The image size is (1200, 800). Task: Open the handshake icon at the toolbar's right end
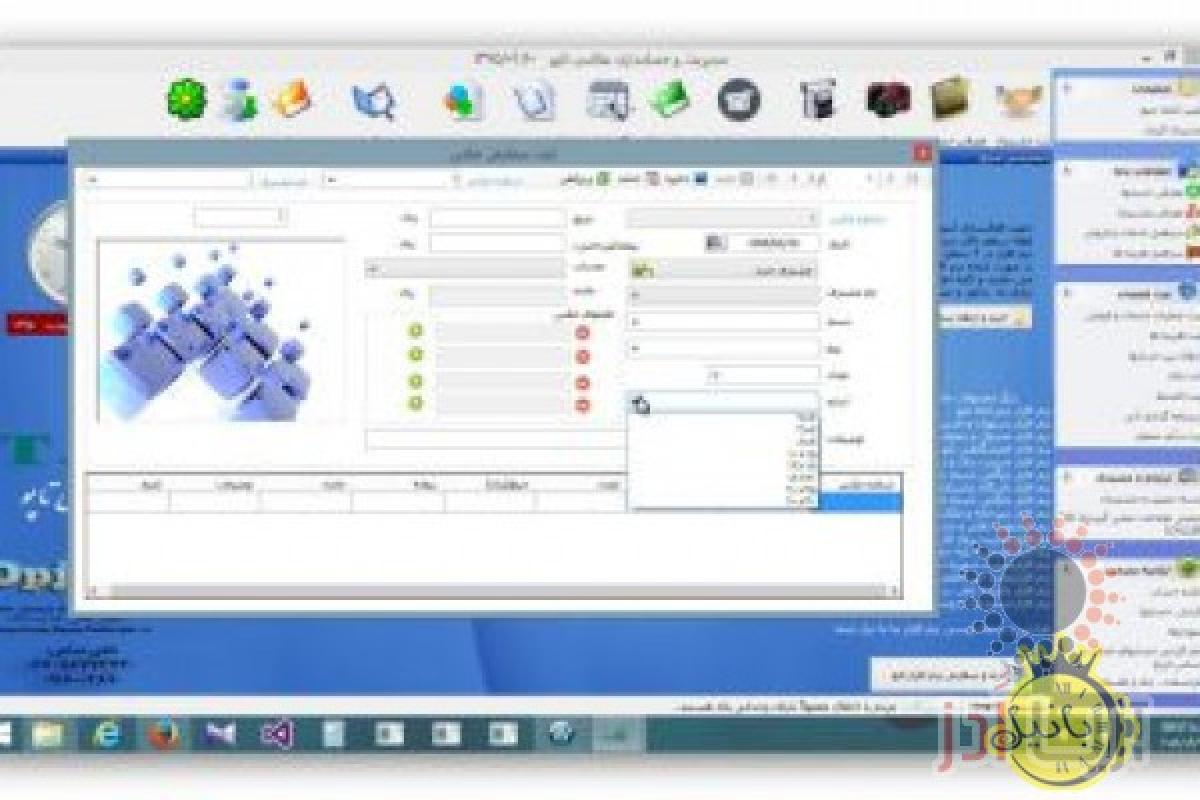coord(1020,100)
